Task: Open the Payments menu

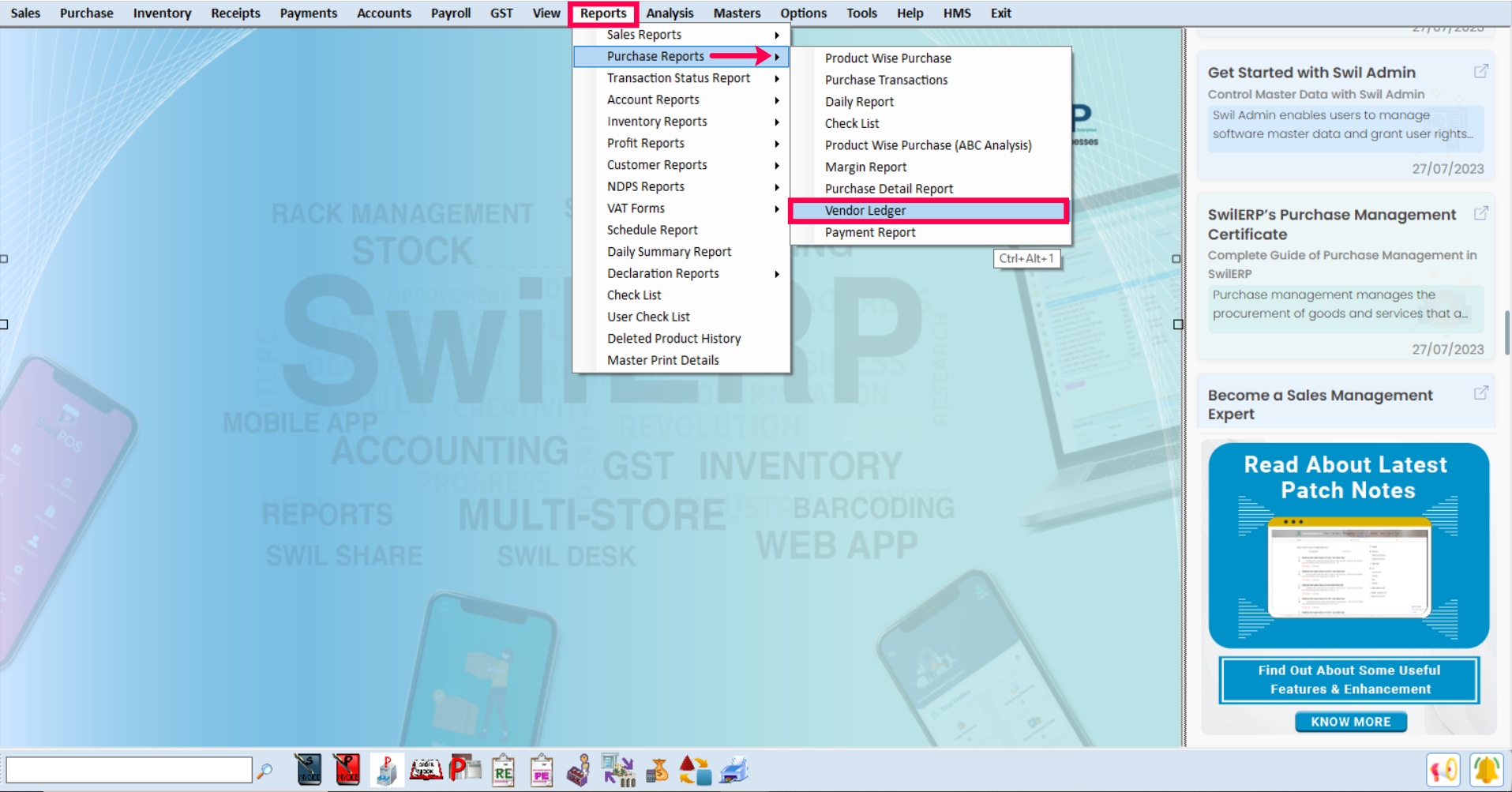Action: [308, 13]
